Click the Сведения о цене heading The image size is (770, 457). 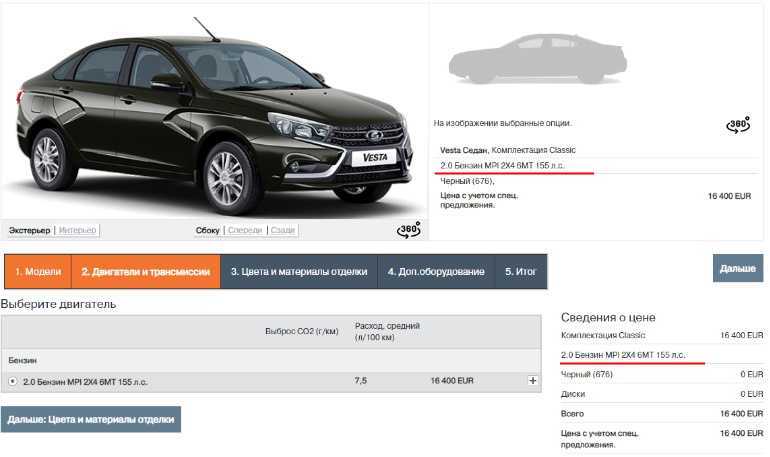pos(608,318)
